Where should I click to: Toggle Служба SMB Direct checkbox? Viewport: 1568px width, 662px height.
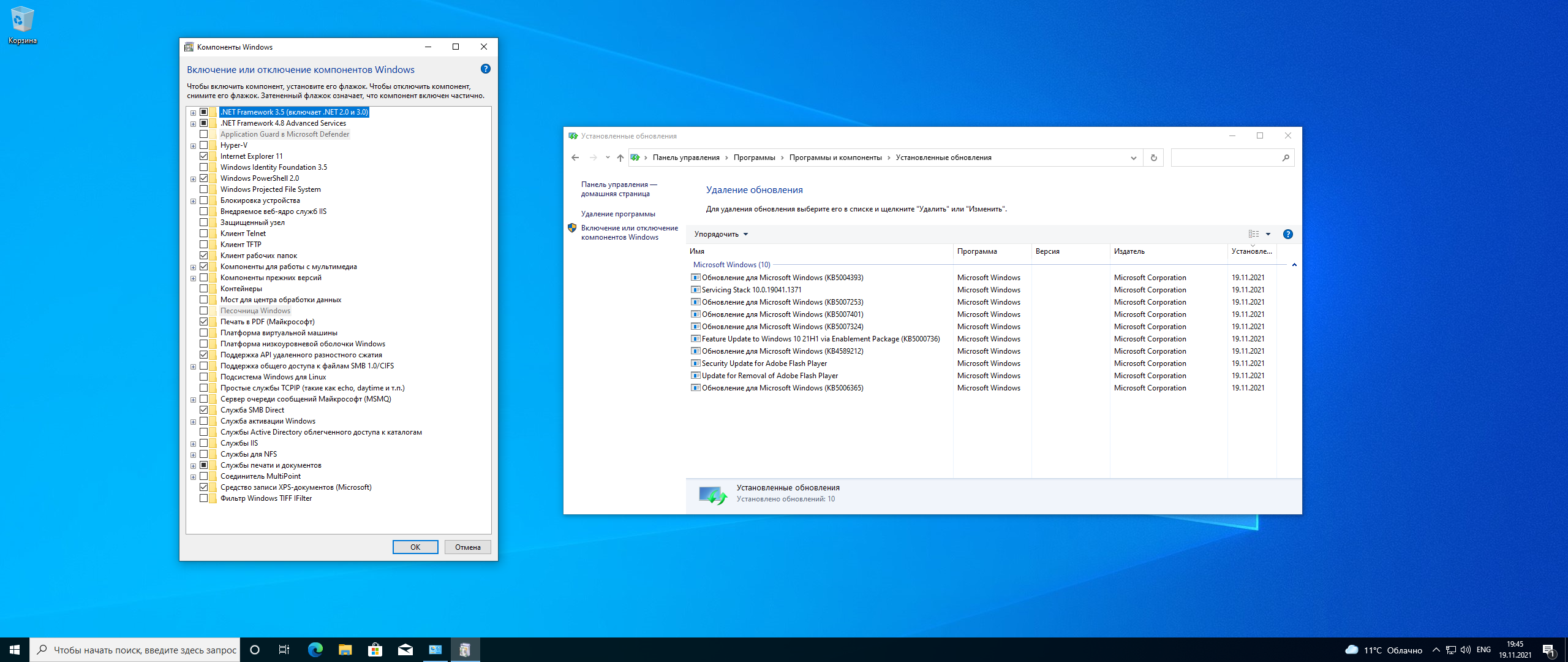tap(203, 410)
